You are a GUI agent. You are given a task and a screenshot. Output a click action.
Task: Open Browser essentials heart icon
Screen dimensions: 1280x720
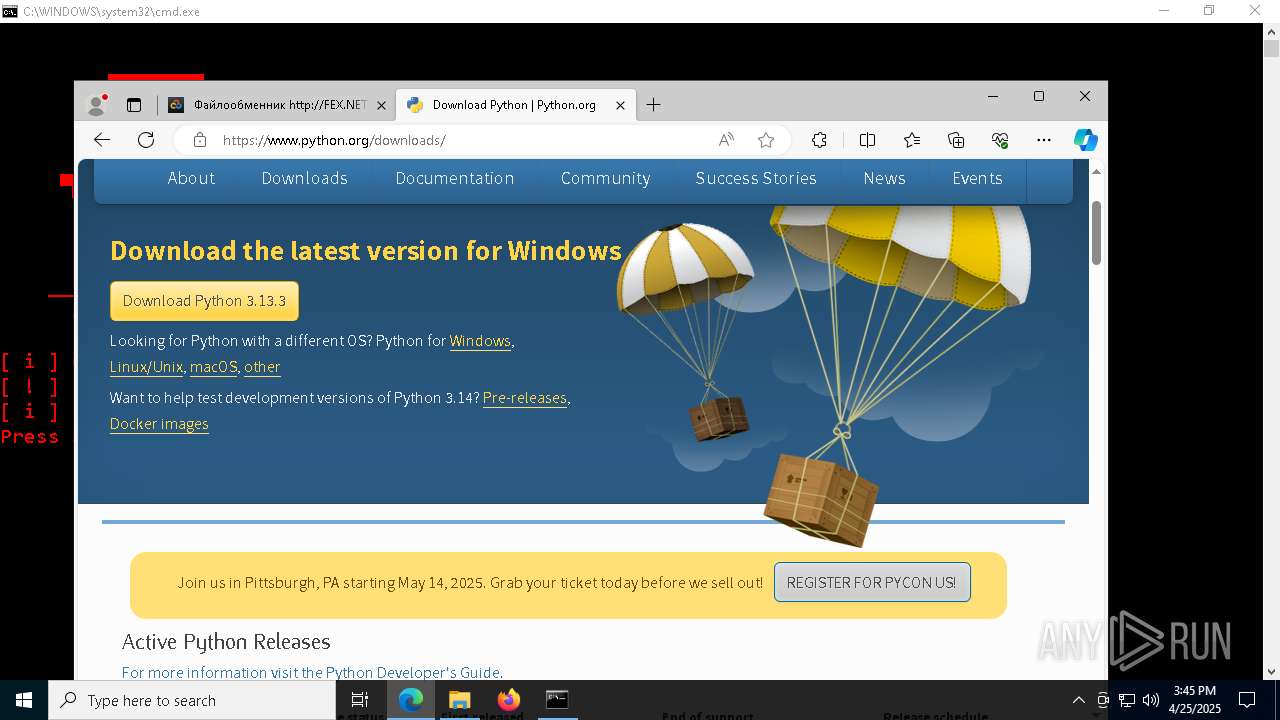pyautogui.click(x=1000, y=140)
